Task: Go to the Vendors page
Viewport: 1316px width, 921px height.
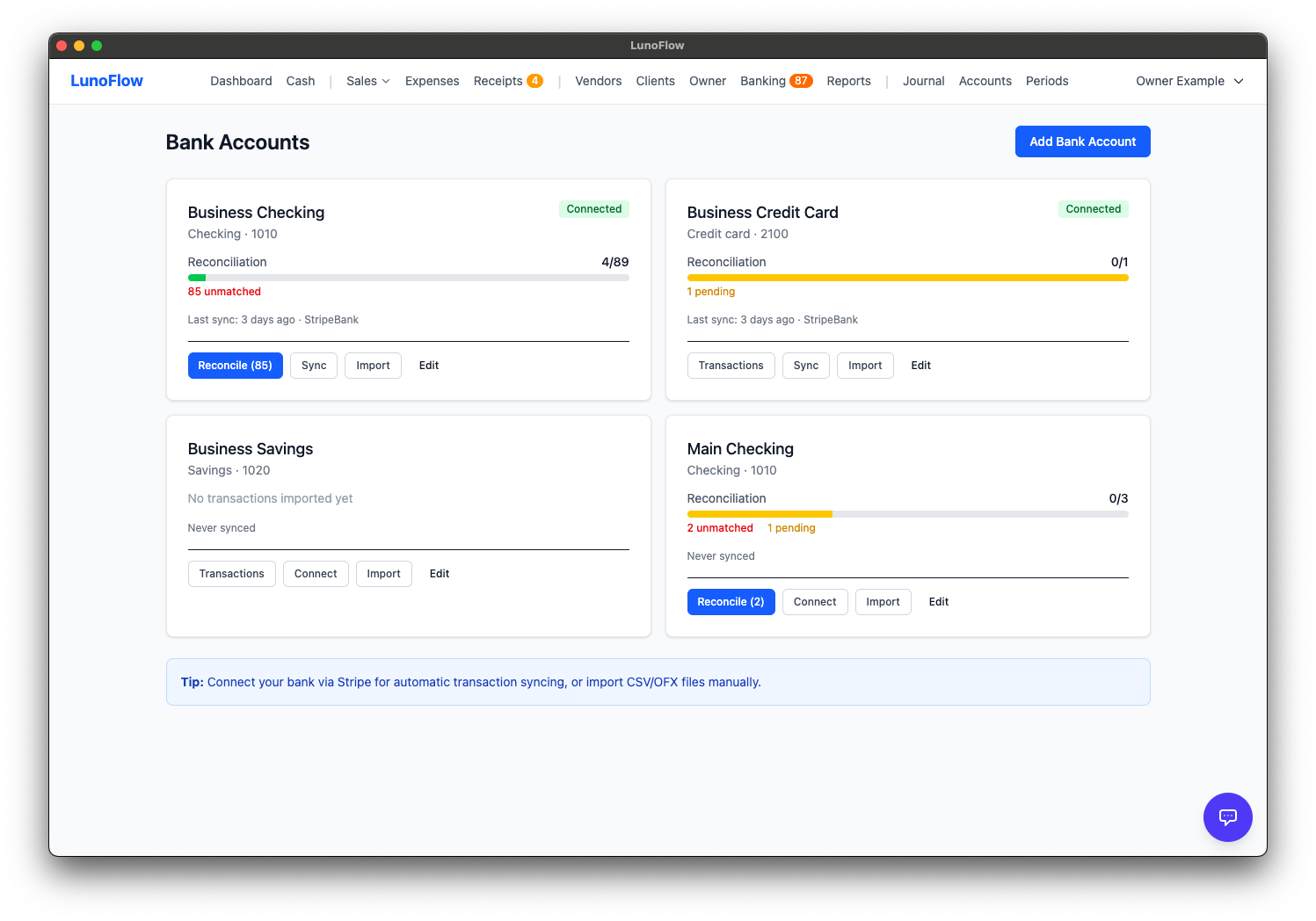Action: (598, 81)
